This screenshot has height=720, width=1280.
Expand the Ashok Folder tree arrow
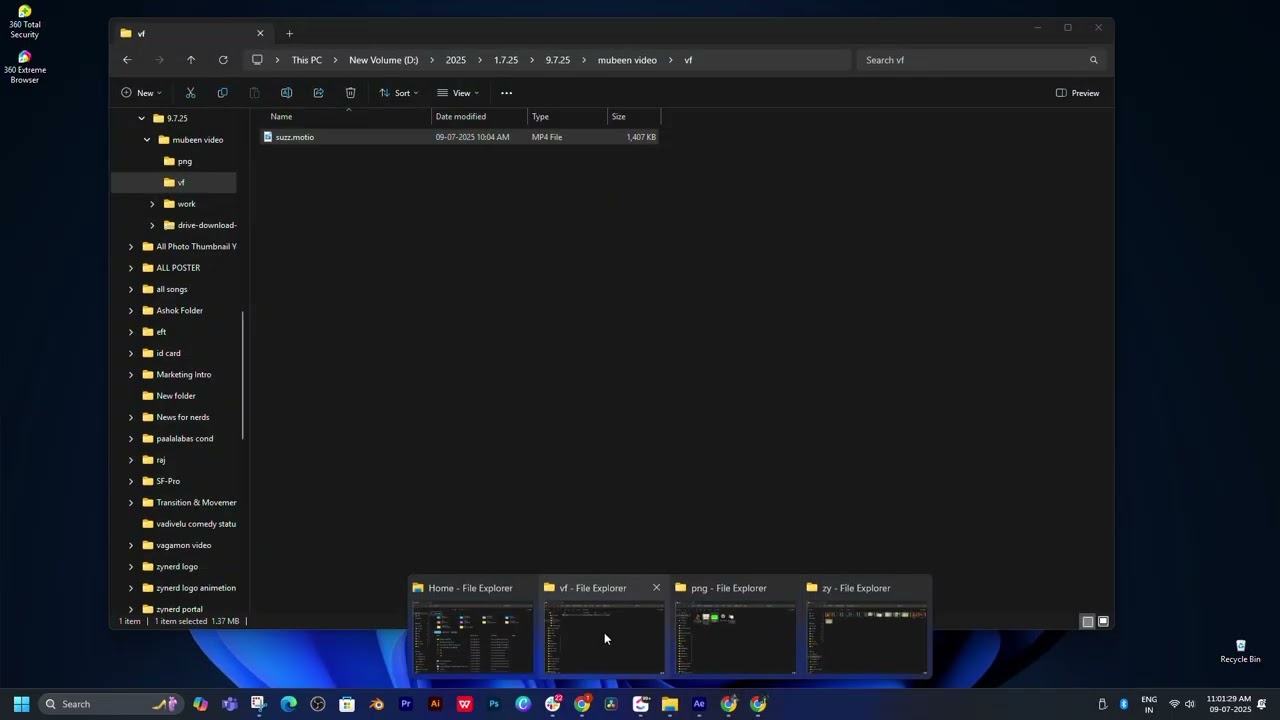click(131, 311)
